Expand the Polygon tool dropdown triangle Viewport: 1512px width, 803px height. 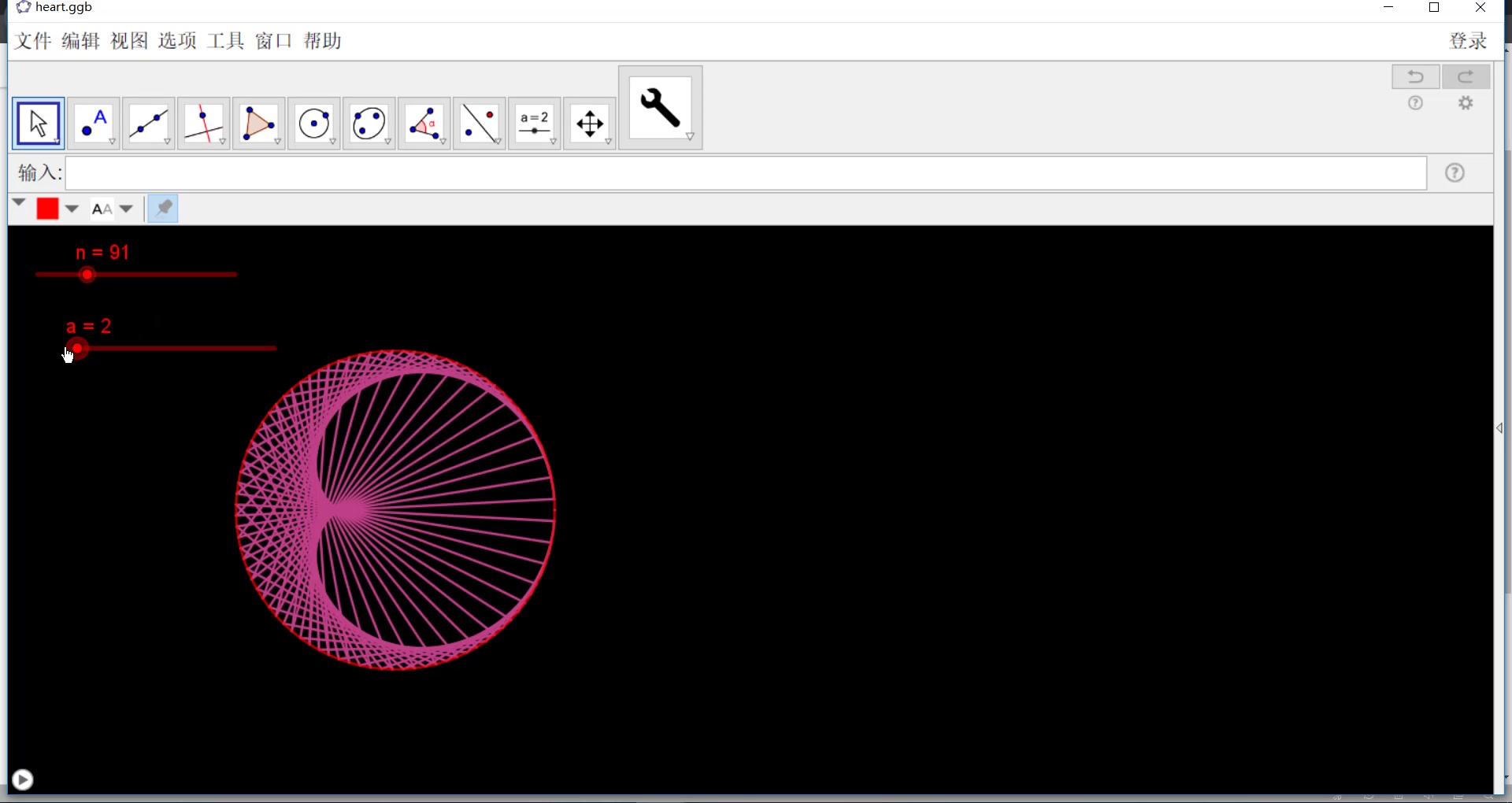click(278, 142)
